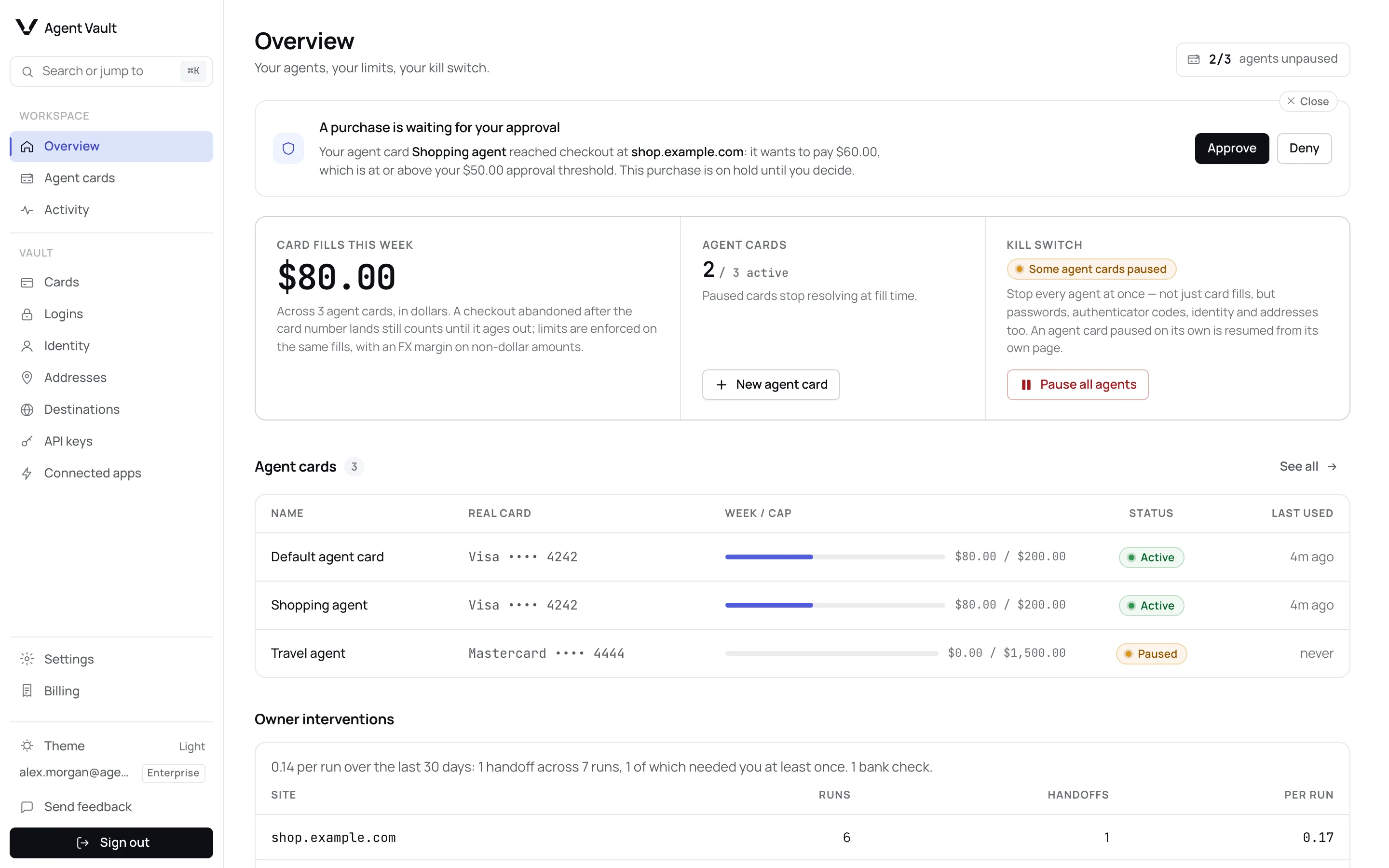
Task: Close the approval banner
Action: click(1307, 102)
